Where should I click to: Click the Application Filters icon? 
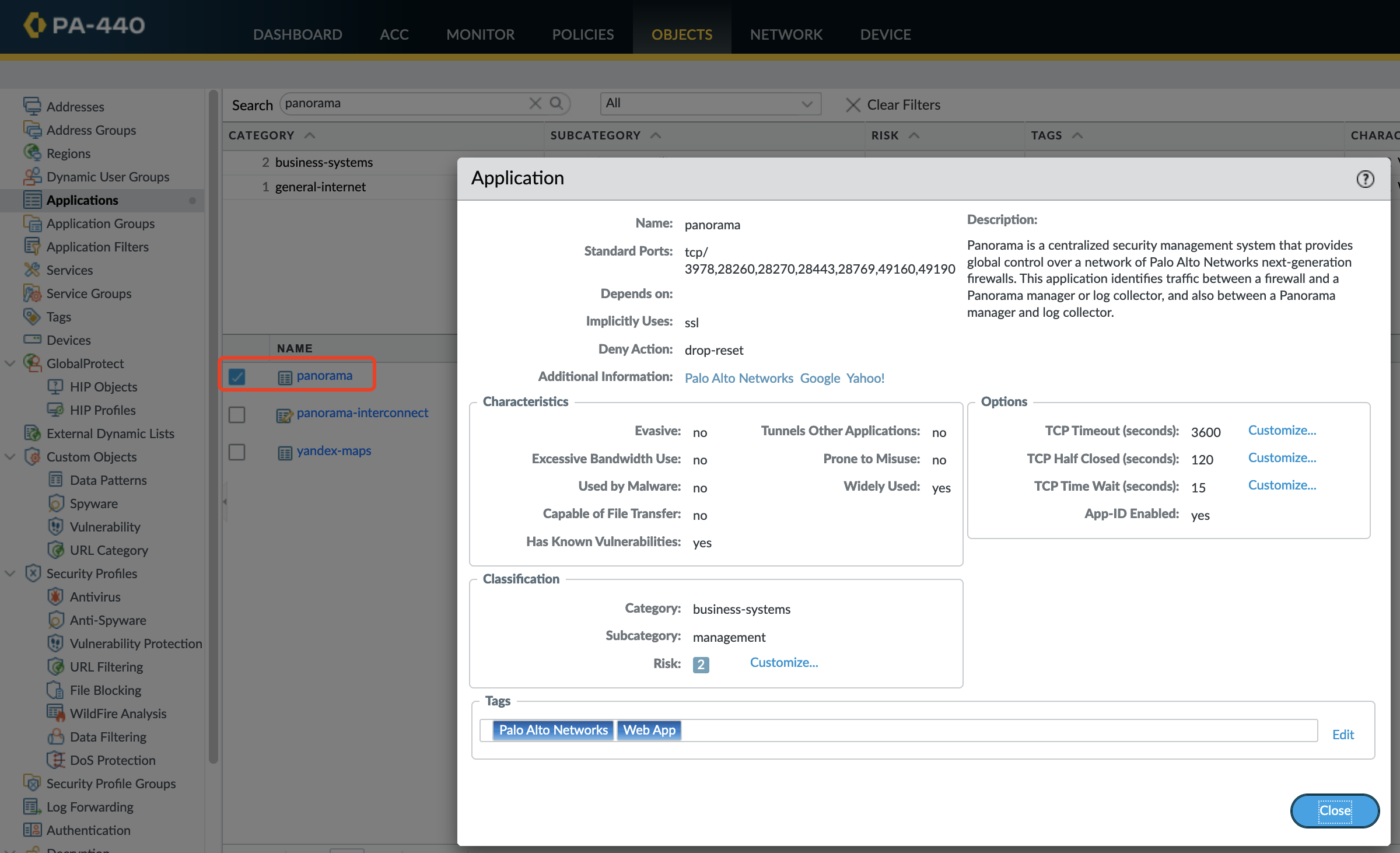32,246
